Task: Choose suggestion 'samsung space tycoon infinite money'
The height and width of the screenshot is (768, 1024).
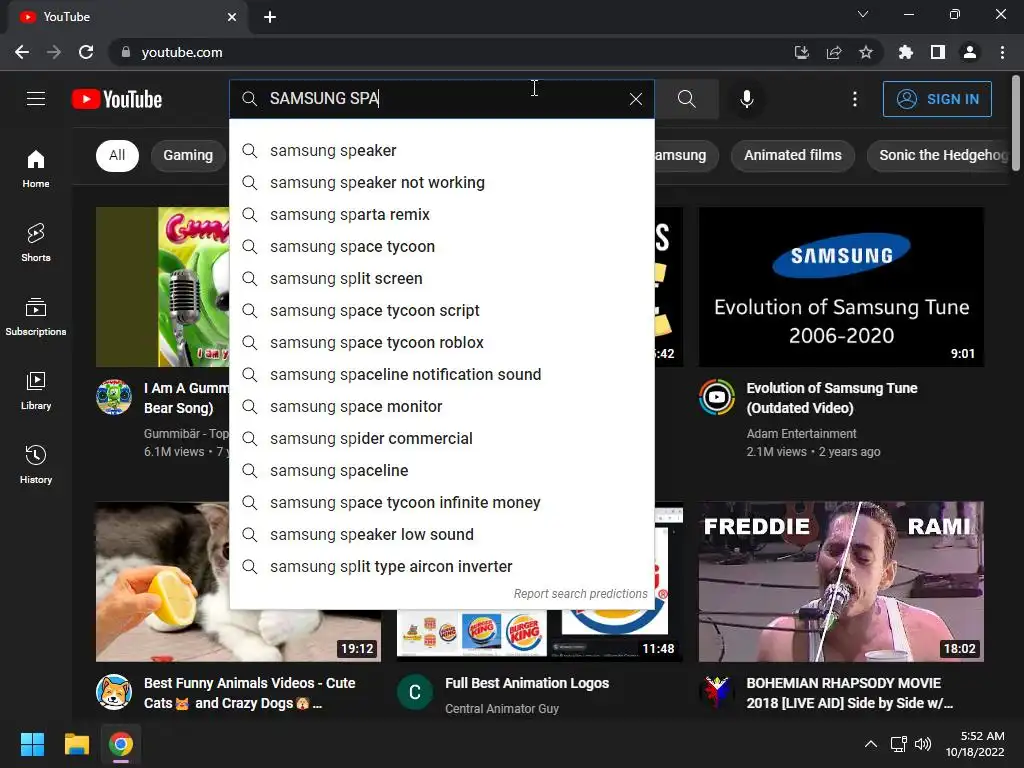Action: [442, 502]
